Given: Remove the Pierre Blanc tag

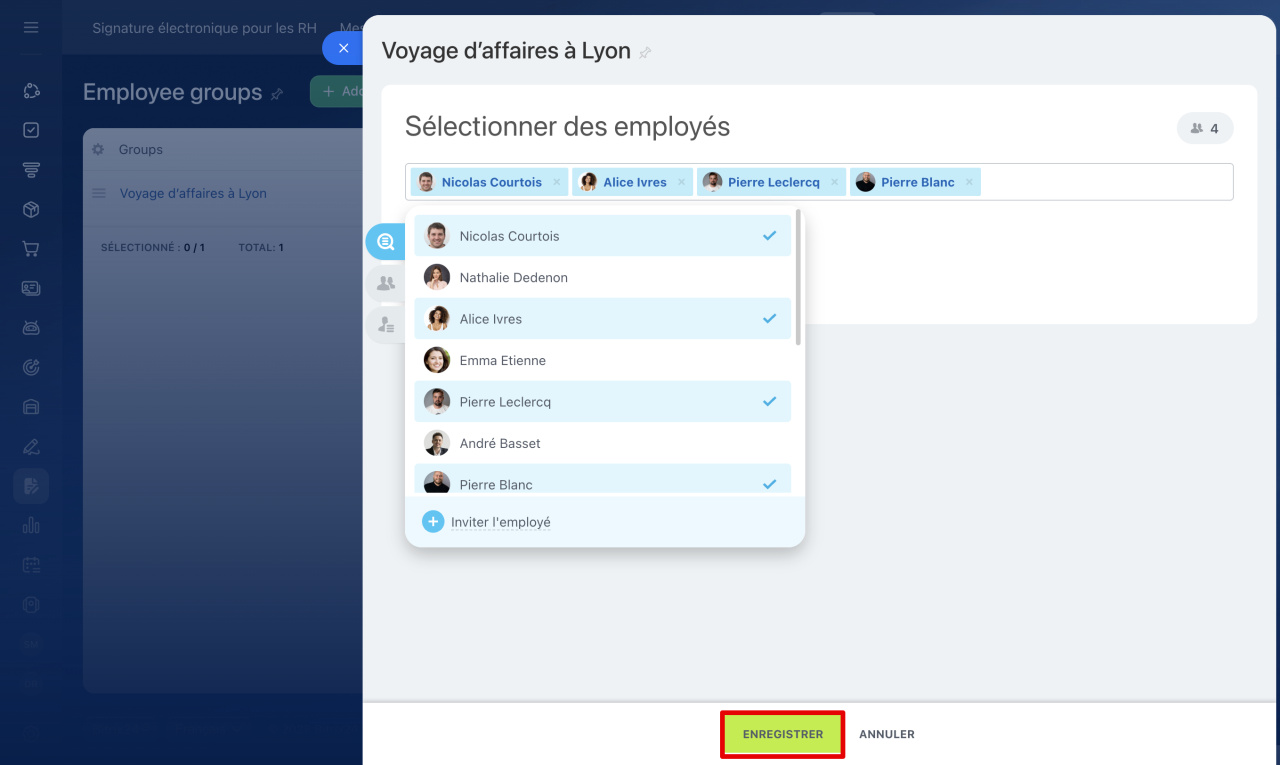Looking at the screenshot, I should [x=969, y=182].
